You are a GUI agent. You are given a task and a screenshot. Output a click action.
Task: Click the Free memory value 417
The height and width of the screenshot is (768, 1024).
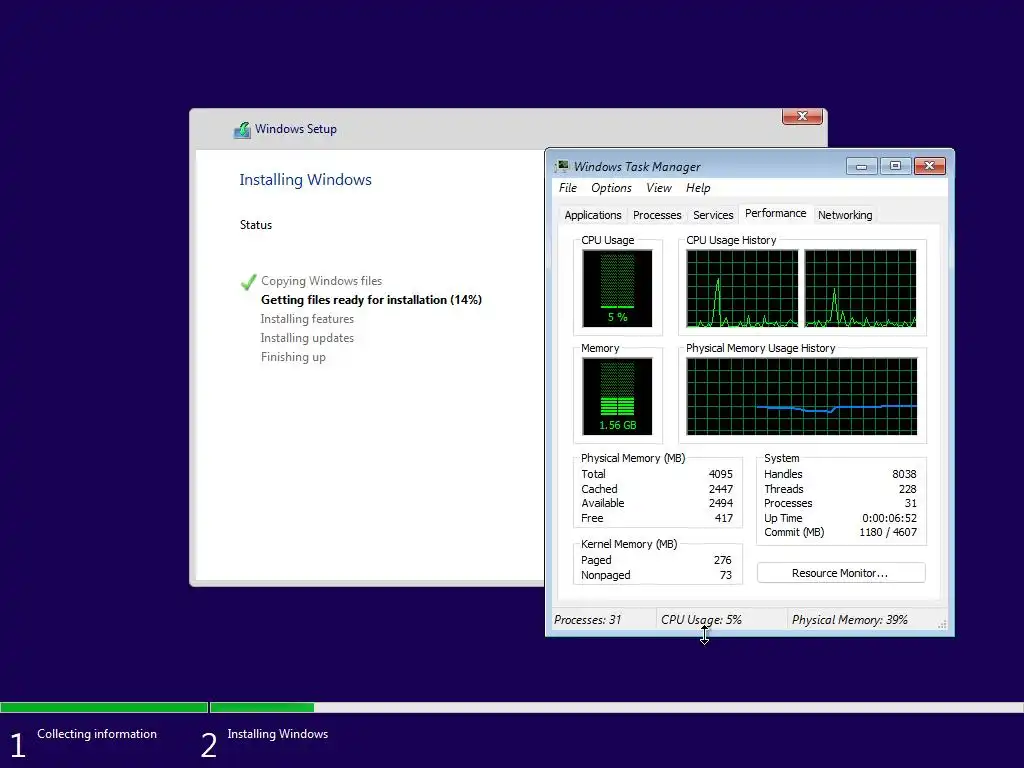tap(724, 518)
